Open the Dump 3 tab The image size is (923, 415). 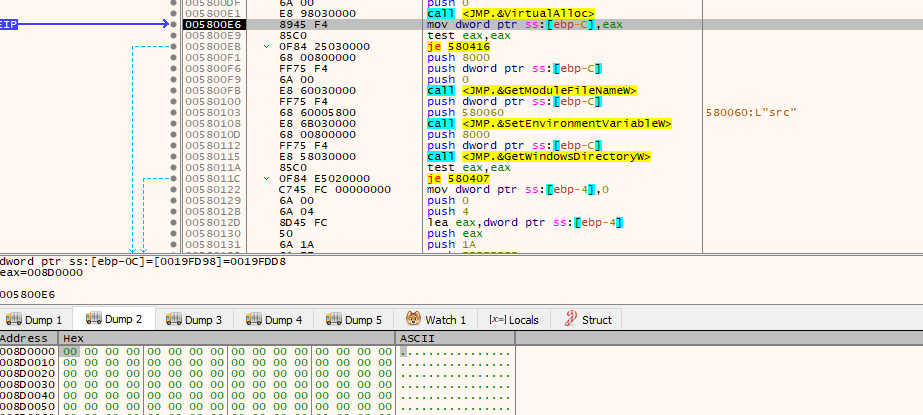pyautogui.click(x=194, y=320)
